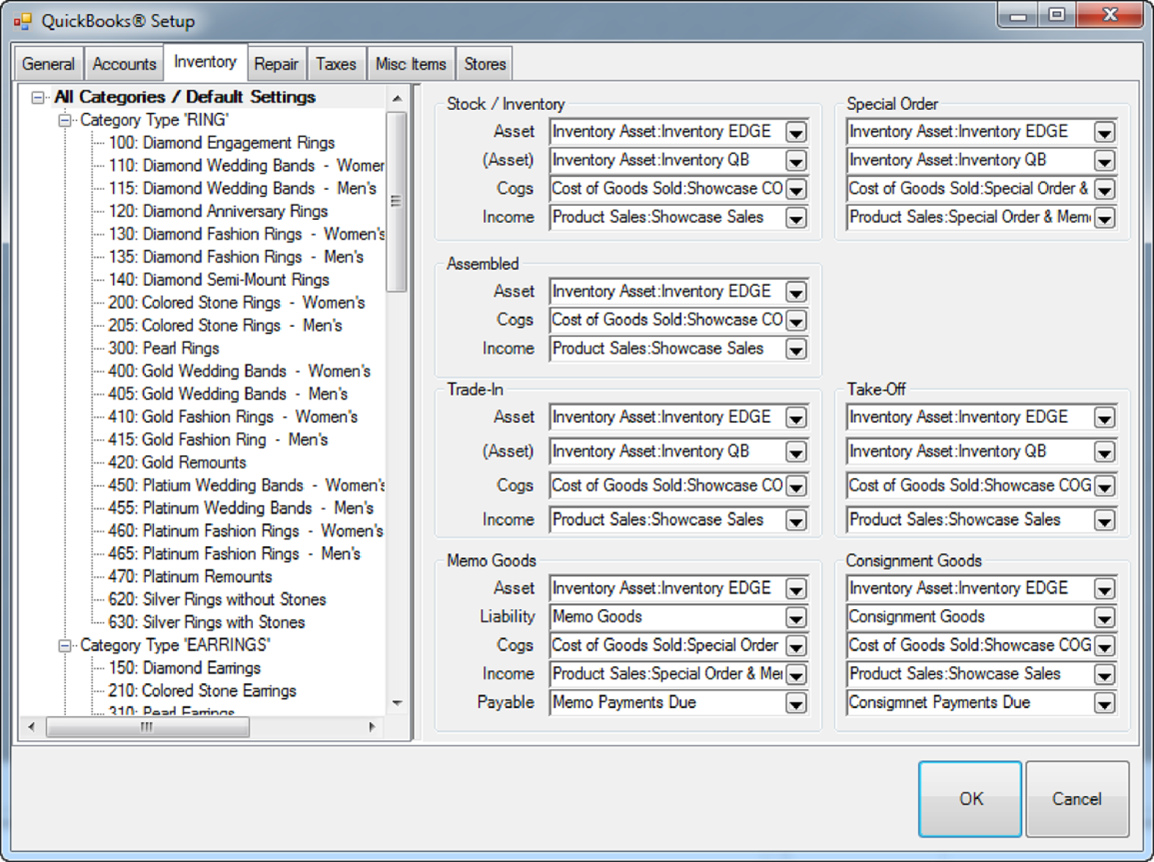Viewport: 1154px width, 862px height.
Task: Click the category tree scroll-down arrow
Action: (397, 703)
